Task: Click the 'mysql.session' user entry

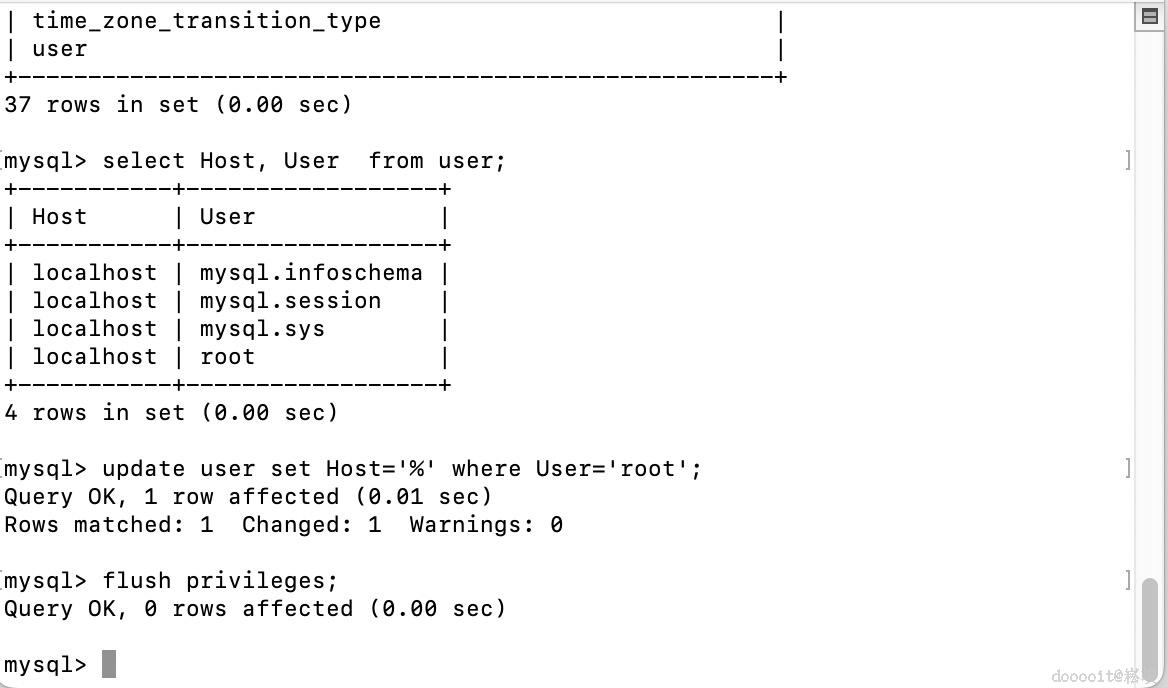Action: click(x=290, y=301)
